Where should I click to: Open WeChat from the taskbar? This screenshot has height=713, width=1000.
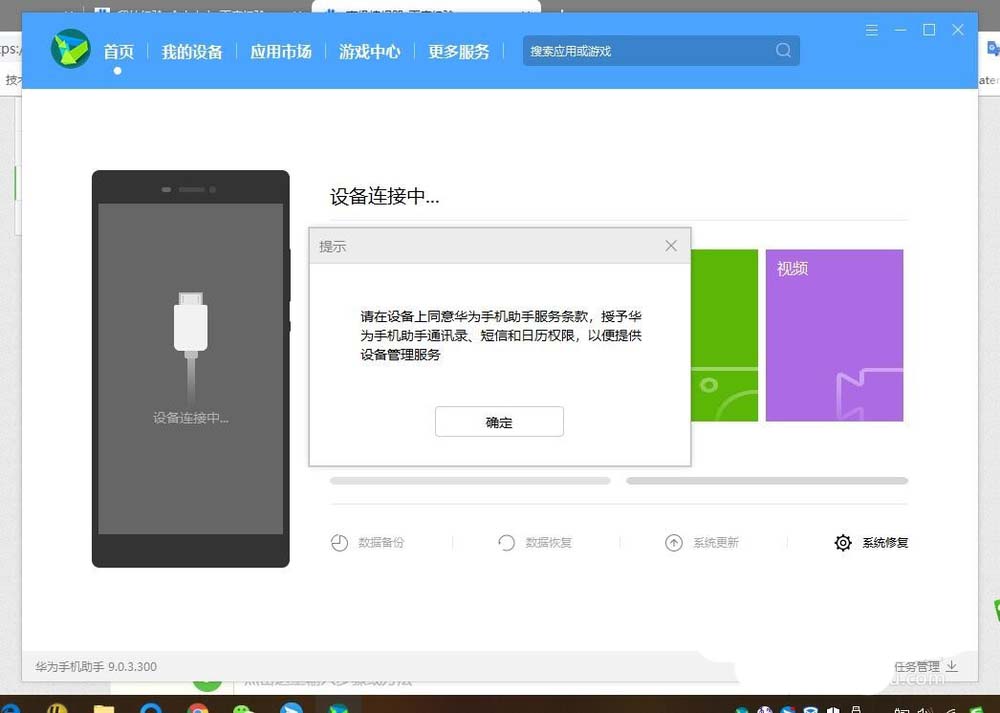coord(244,709)
